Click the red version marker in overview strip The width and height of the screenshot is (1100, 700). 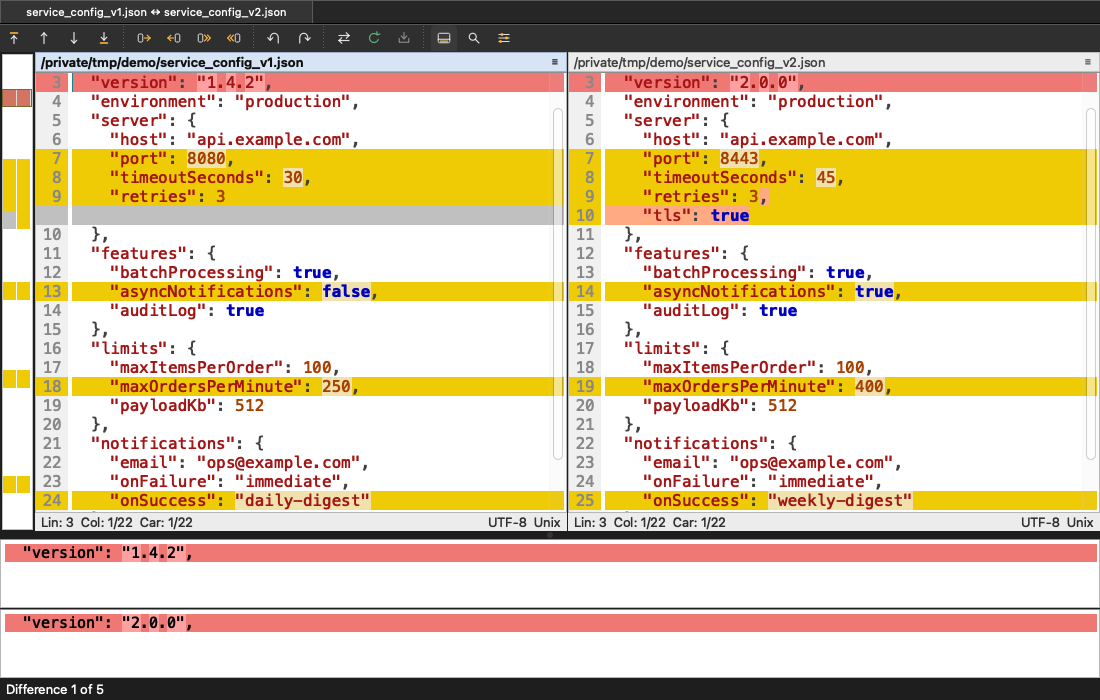tap(17, 97)
